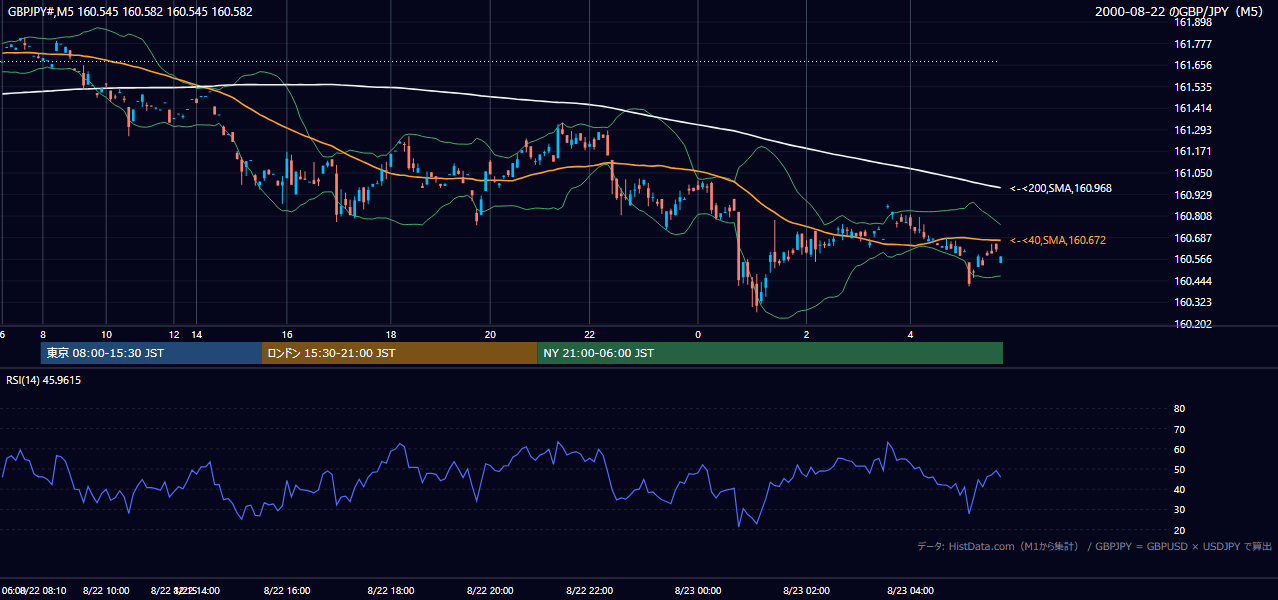Click price level 160.929 on the axis
Screen dimensions: 1278x600
pyautogui.click(x=1192, y=195)
